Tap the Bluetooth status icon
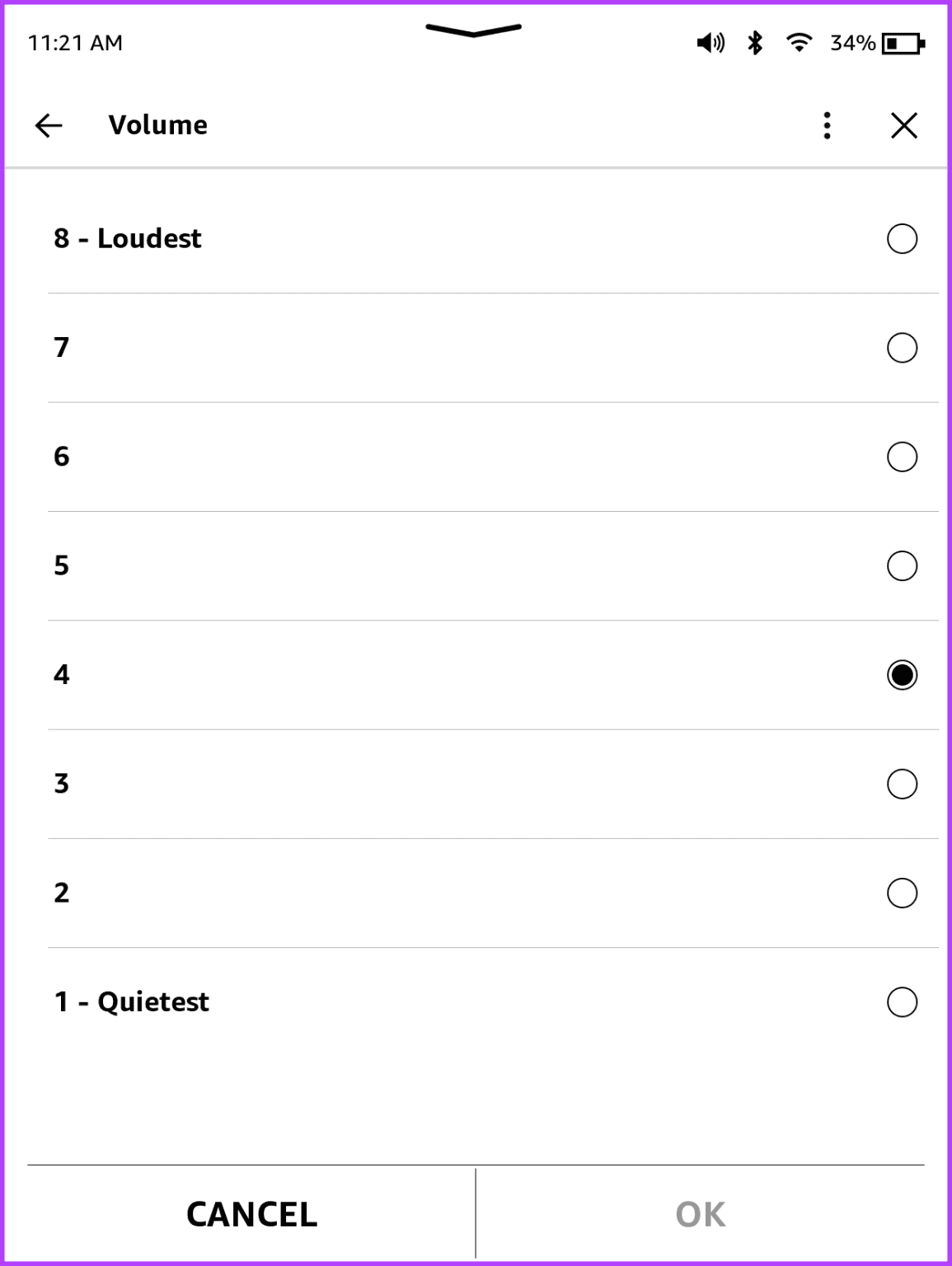 pos(754,43)
